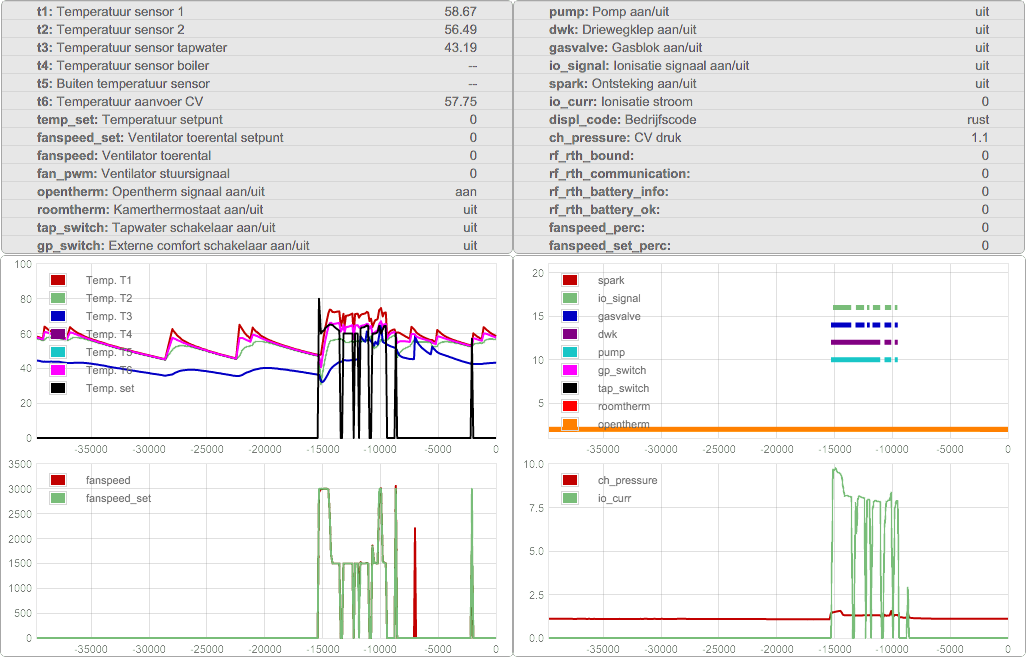The image size is (1026, 657).
Task: Click the red spark legend swatch
Action: tap(570, 281)
